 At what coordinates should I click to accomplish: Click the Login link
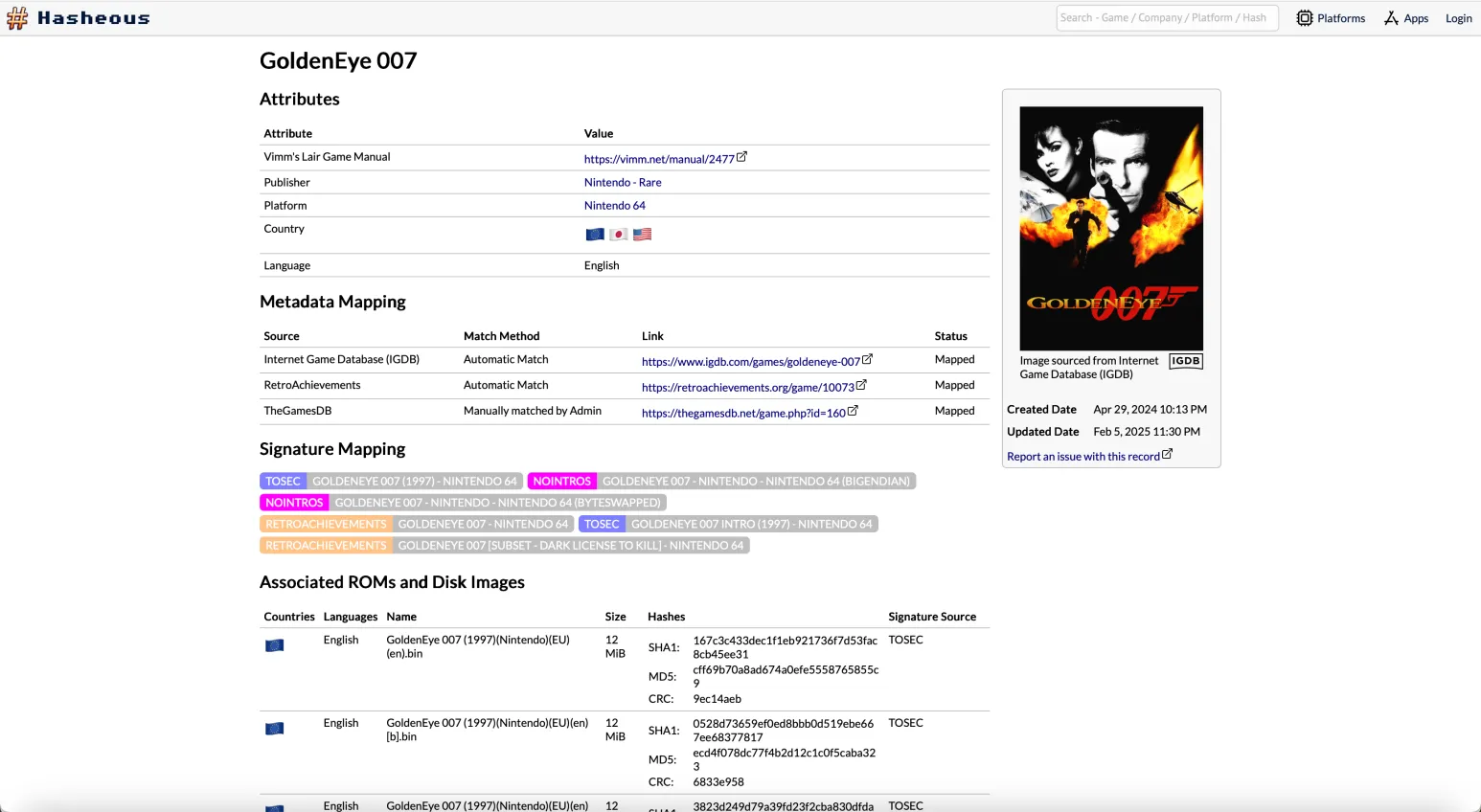click(1459, 18)
